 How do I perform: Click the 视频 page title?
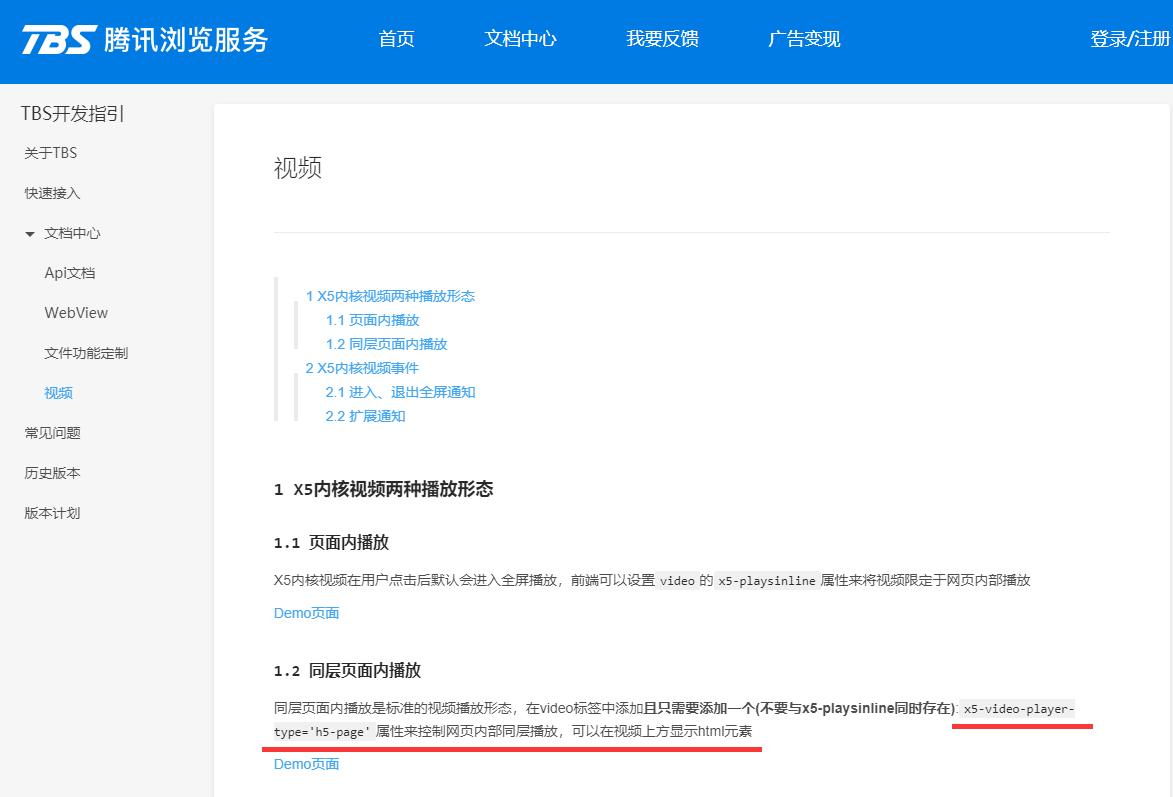coord(298,168)
